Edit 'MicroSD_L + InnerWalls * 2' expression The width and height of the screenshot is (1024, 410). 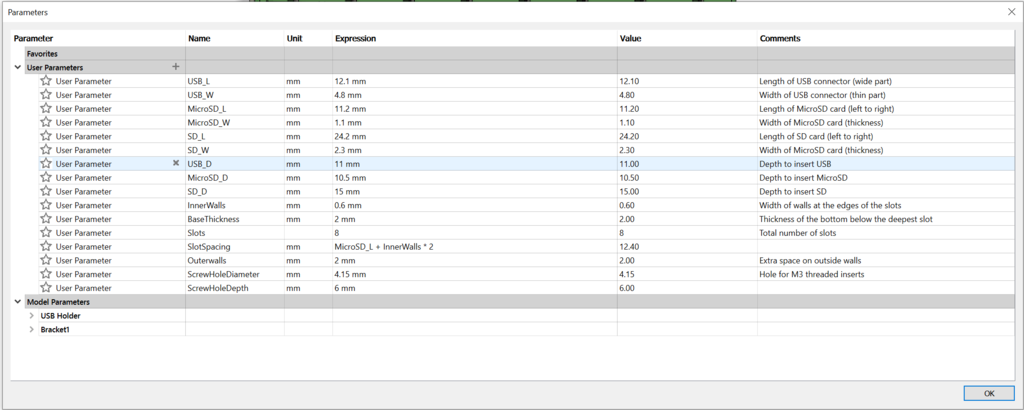pyautogui.click(x=475, y=246)
